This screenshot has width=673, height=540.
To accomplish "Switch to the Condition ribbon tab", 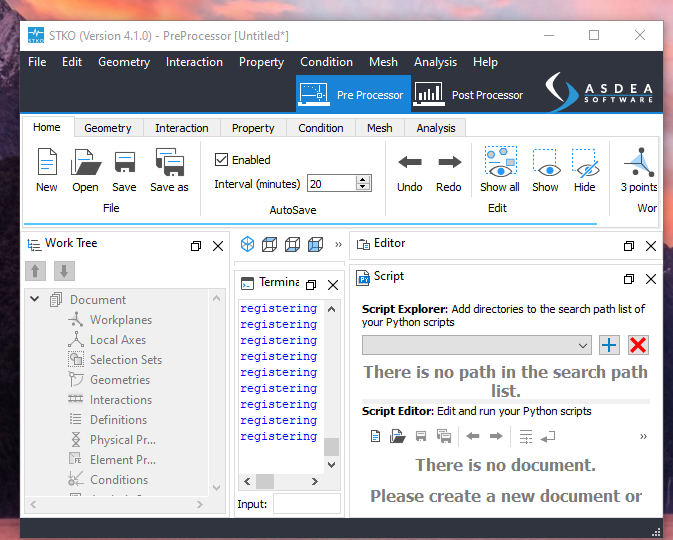I will point(321,128).
